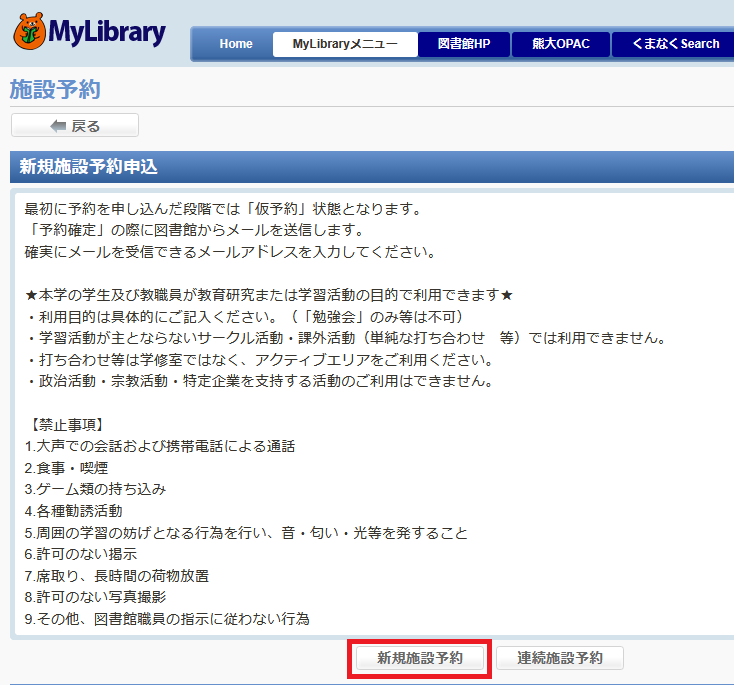Viewport: 734px width, 685px height.
Task: Click the line about アクティブエリアをご利用ください
Action: coord(260,360)
